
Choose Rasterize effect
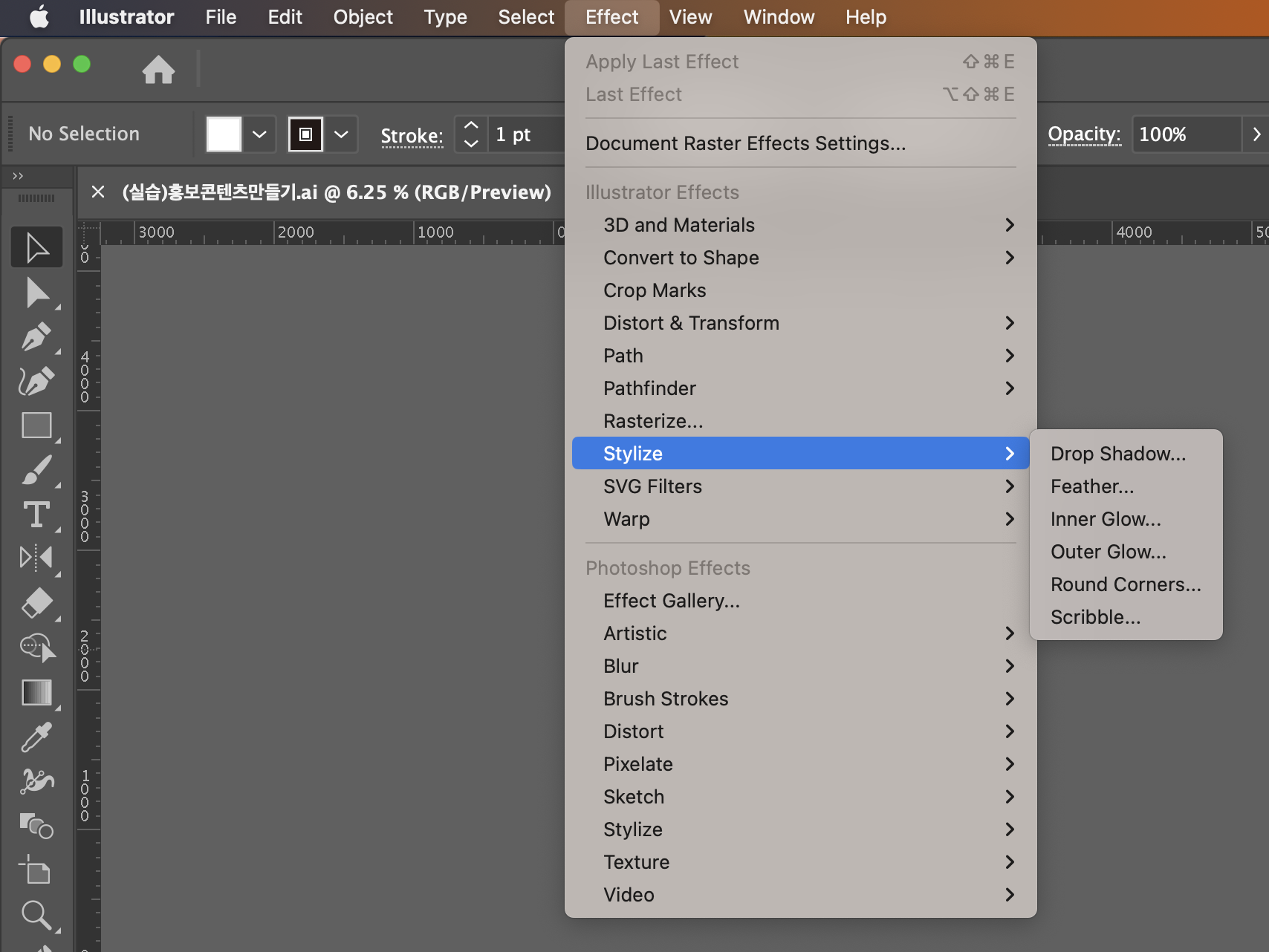pos(800,421)
